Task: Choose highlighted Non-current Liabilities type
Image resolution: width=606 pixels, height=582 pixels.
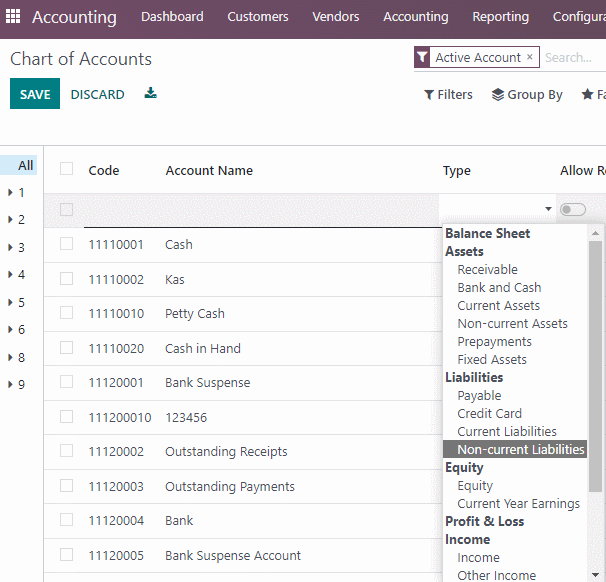Action: pyautogui.click(x=515, y=449)
